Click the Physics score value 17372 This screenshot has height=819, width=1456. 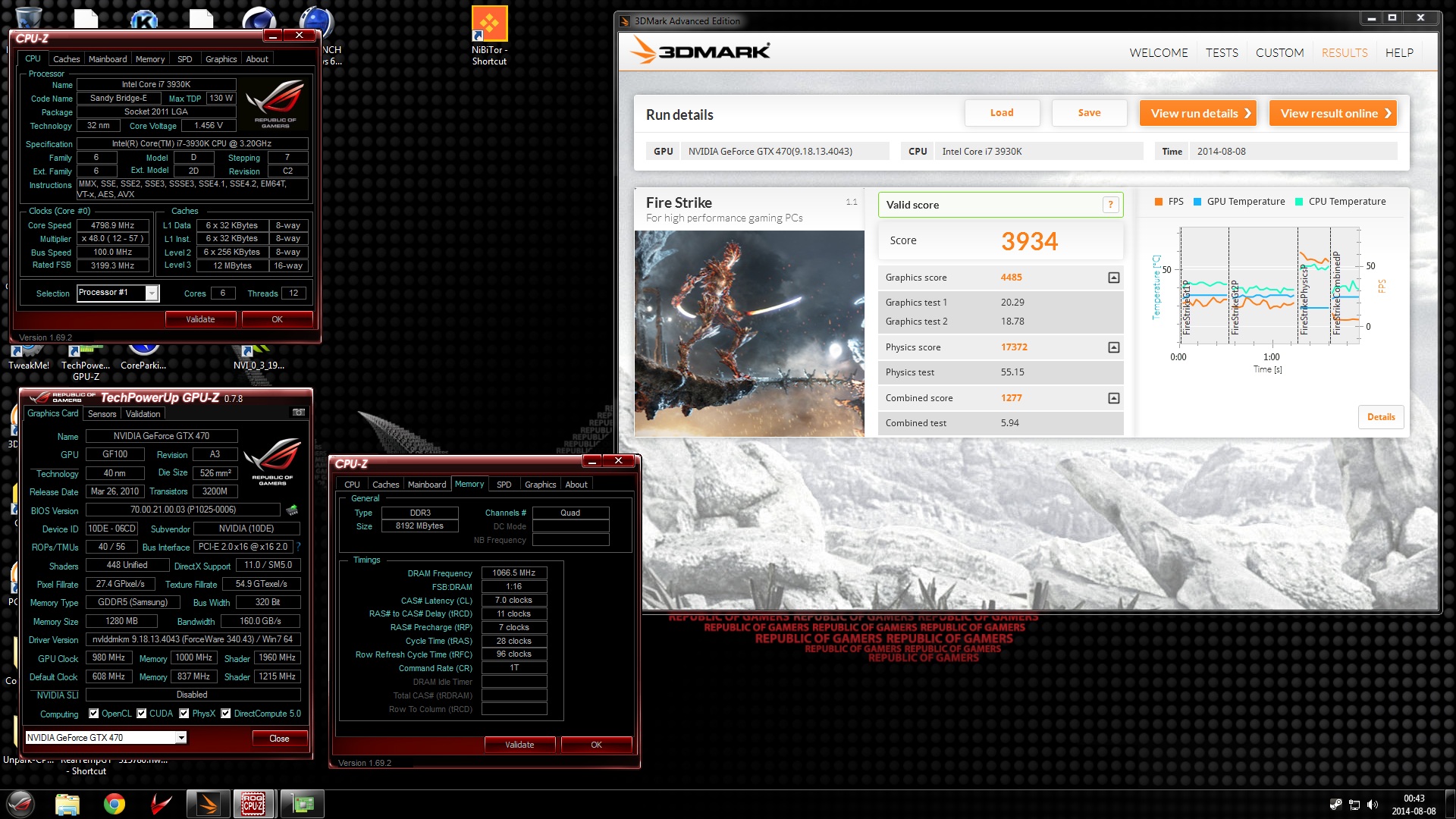[x=1014, y=347]
